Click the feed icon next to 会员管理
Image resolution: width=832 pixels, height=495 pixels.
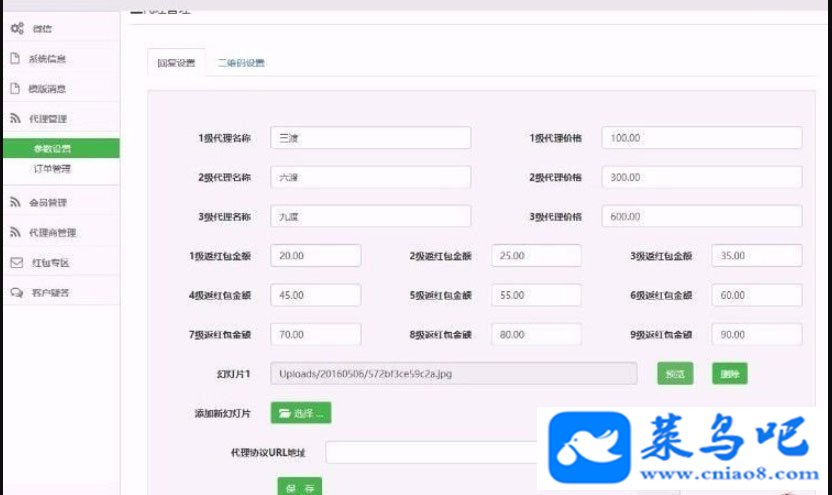point(15,202)
